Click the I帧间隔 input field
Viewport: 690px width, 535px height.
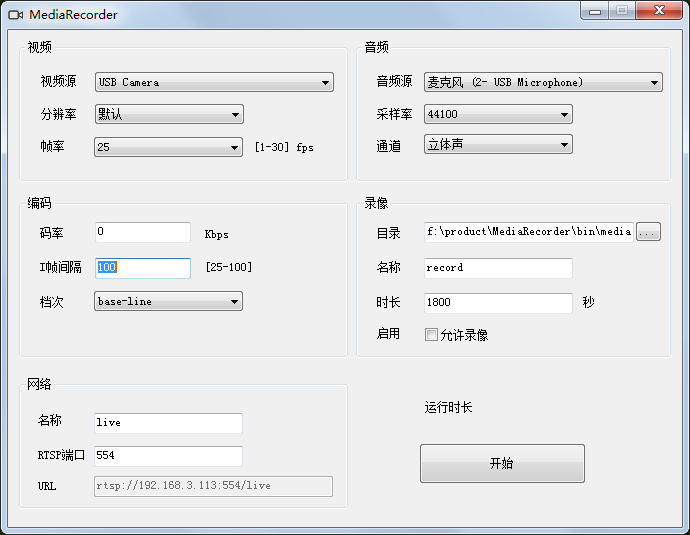point(143,268)
